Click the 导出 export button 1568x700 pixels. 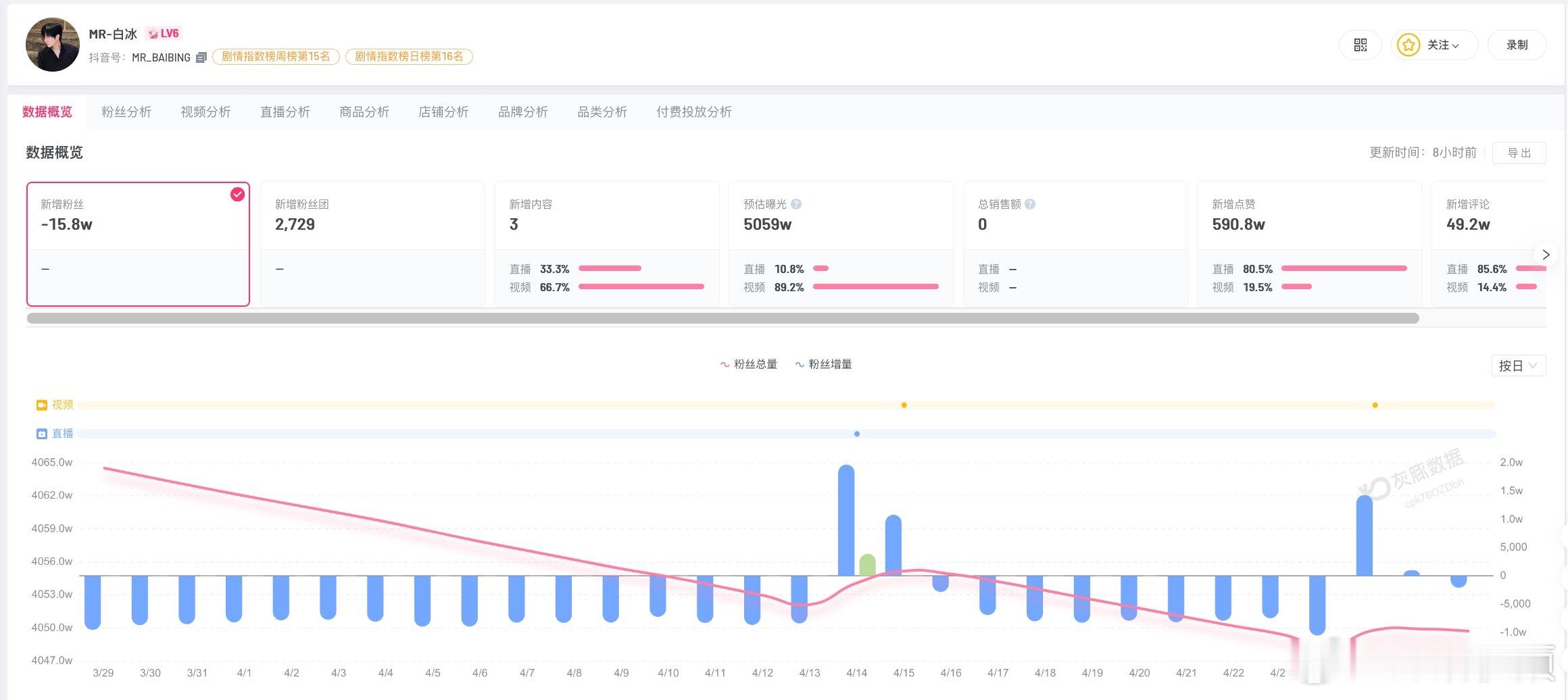click(x=1519, y=153)
